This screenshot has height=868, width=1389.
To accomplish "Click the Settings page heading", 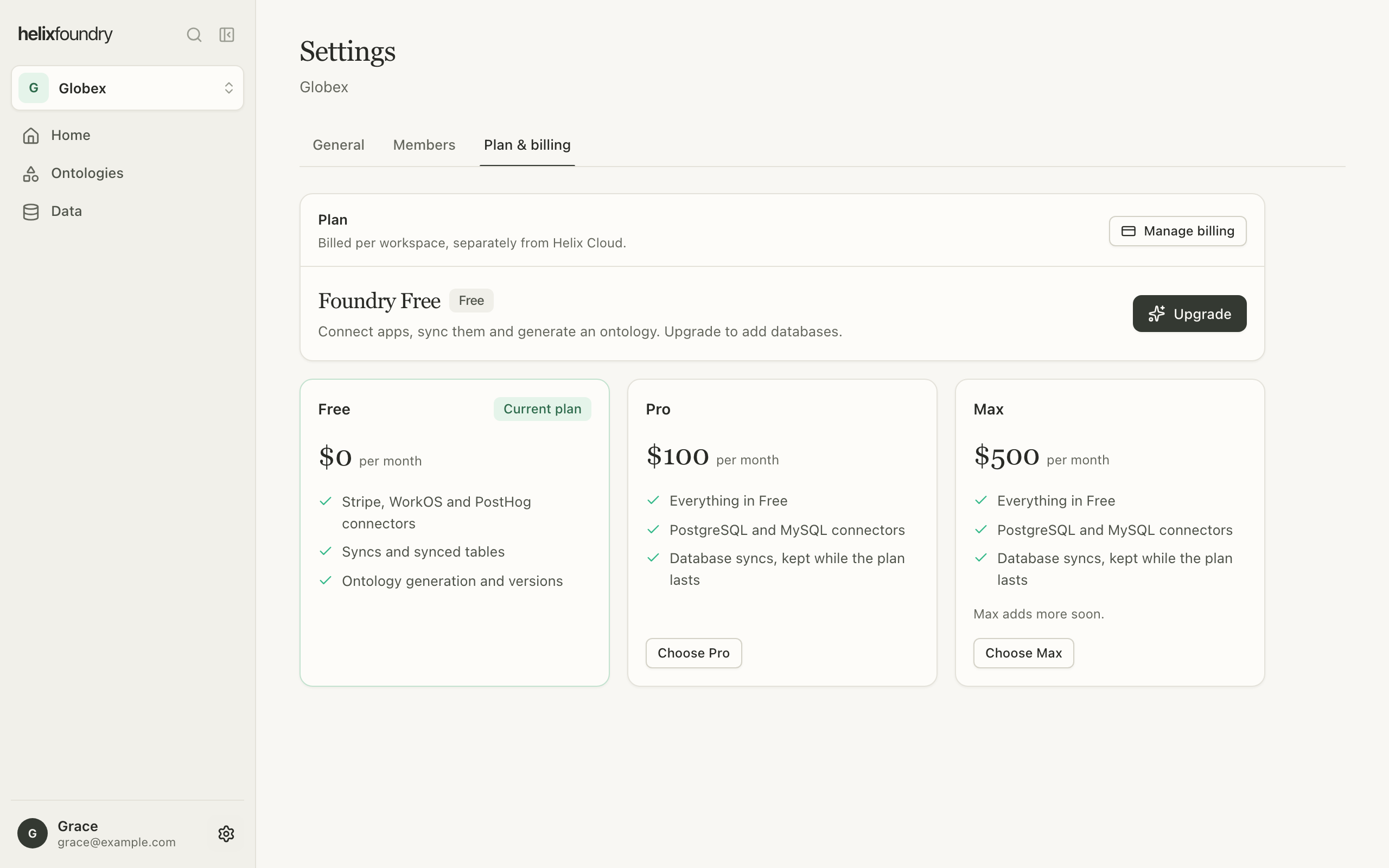I will coord(347,52).
